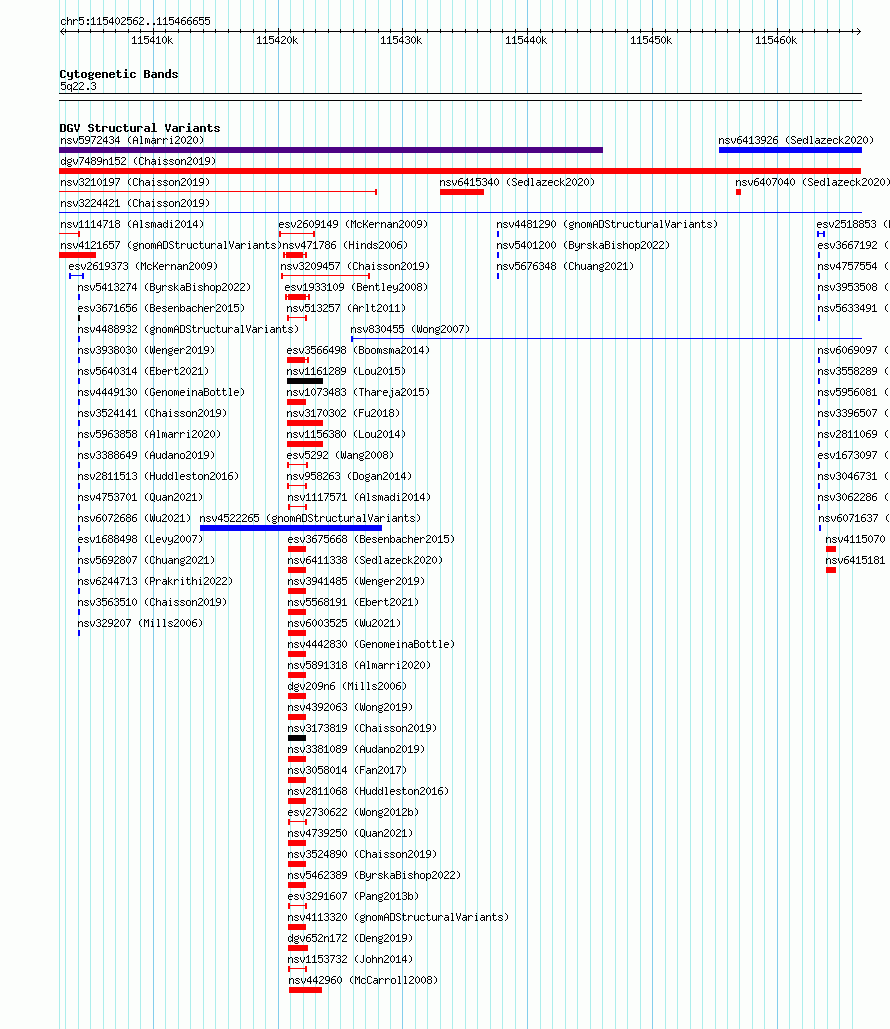Select nsv1117571 (Alsmadi2014) label
This screenshot has height=1029, width=890.
point(359,497)
